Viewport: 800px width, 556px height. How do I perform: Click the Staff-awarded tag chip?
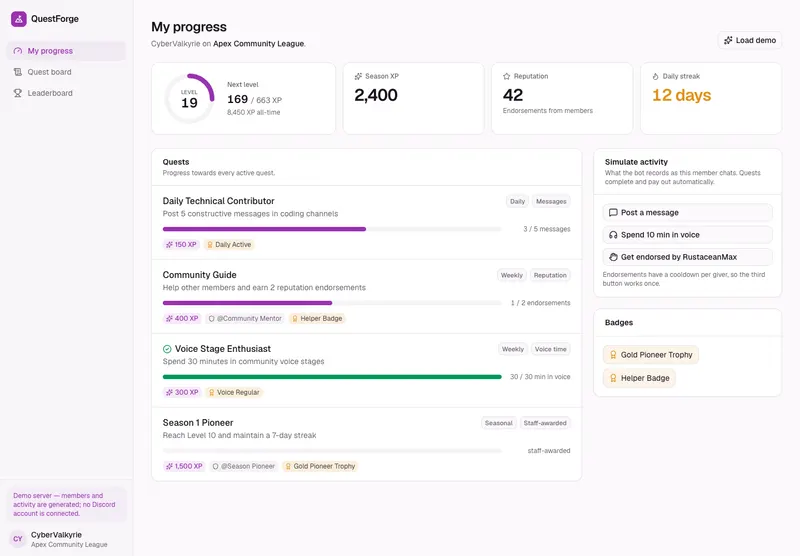click(545, 423)
